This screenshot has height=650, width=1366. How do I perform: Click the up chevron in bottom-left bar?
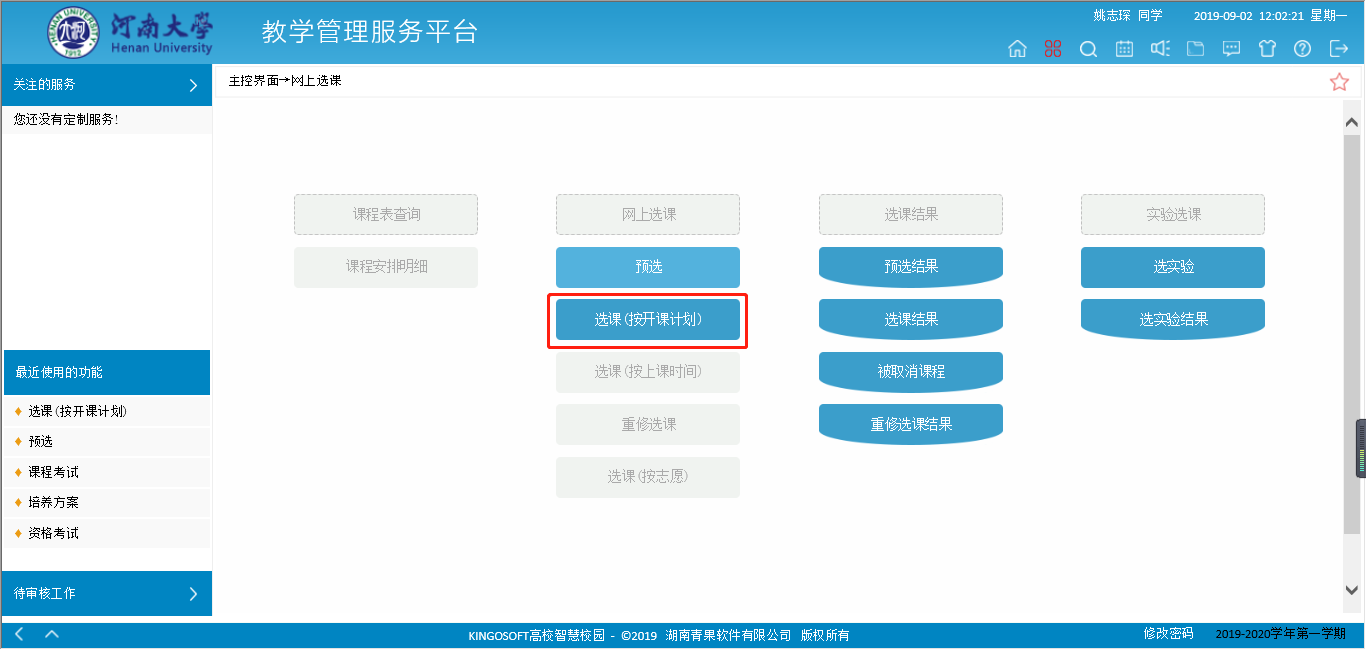52,634
